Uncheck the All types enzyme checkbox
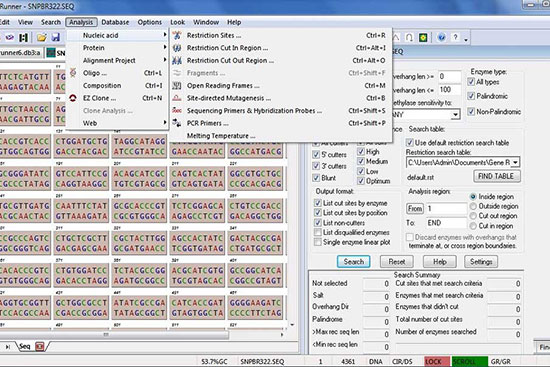Image resolution: width=550 pixels, height=367 pixels. coord(471,82)
